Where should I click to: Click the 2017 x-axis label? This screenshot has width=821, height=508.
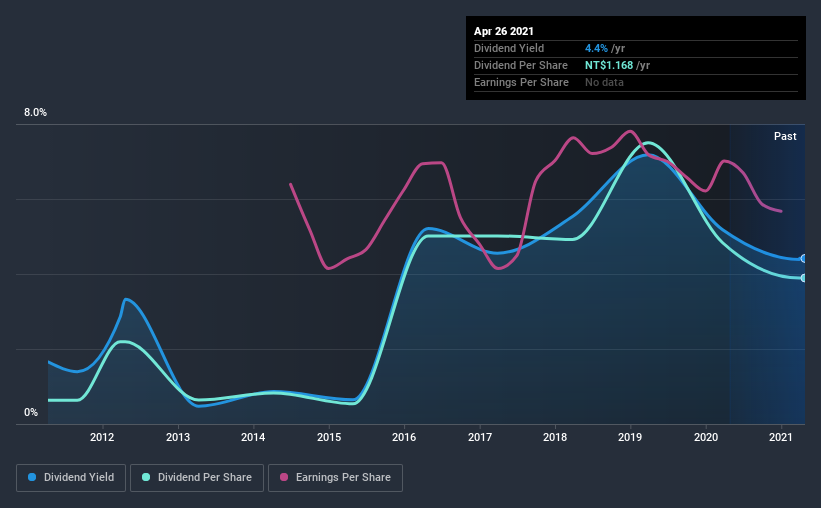[480, 437]
